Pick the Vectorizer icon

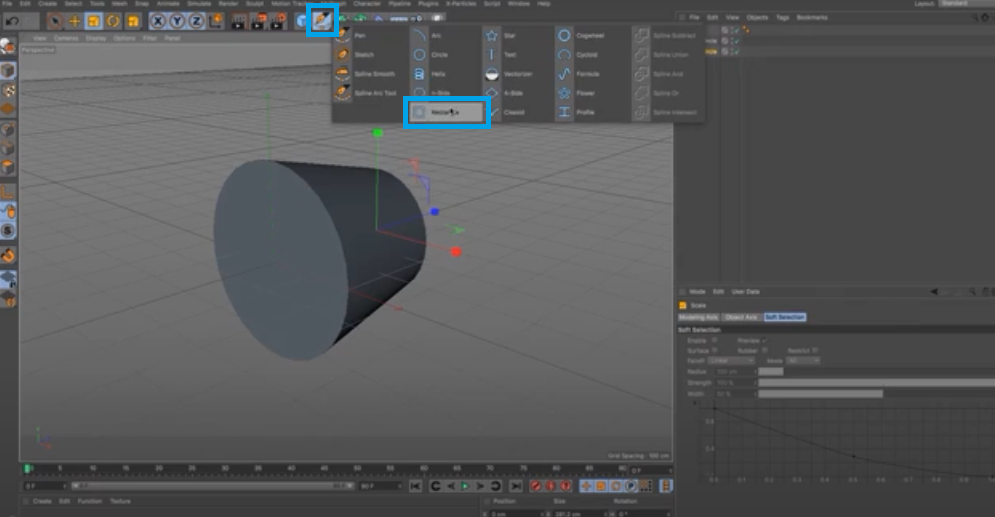pyautogui.click(x=492, y=74)
